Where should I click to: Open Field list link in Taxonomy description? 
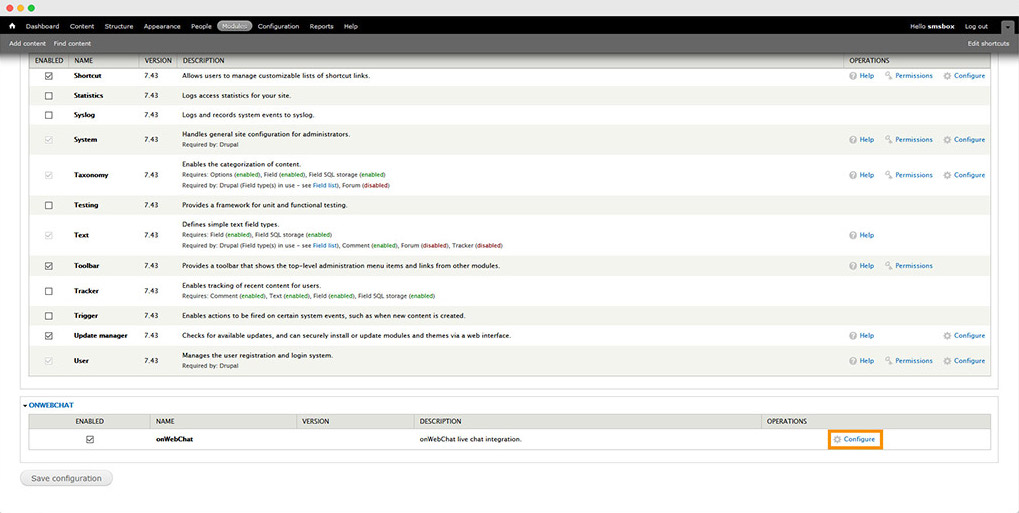pos(325,185)
